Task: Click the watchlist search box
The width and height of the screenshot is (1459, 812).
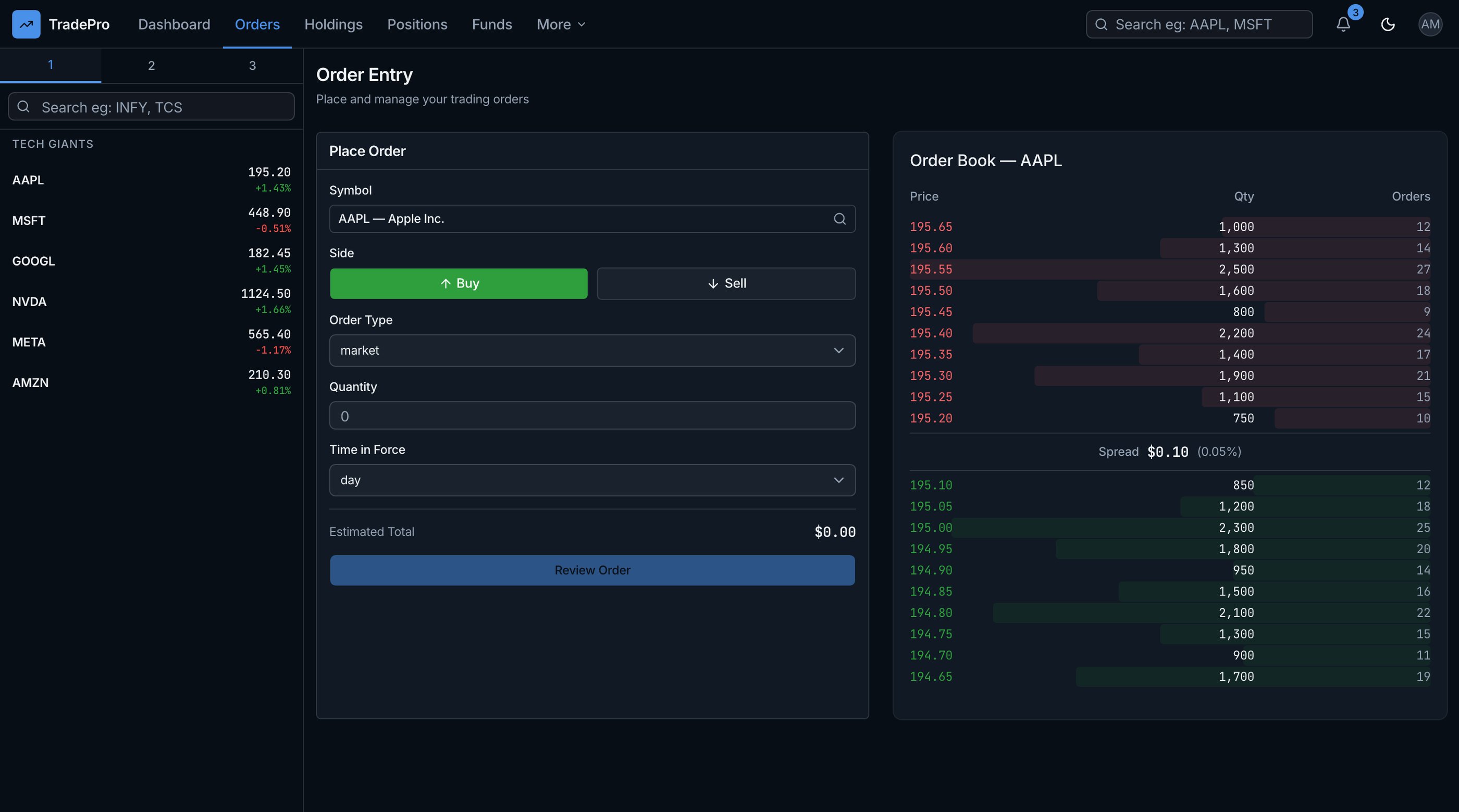Action: point(151,106)
